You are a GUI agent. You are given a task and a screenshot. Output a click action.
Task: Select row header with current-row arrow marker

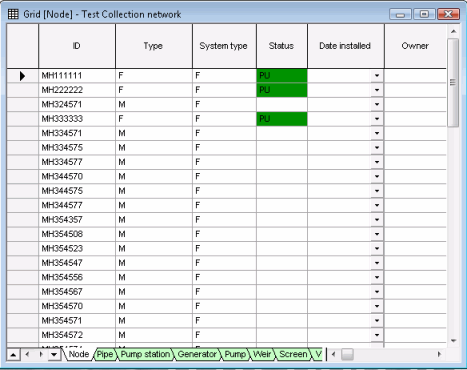coord(22,76)
